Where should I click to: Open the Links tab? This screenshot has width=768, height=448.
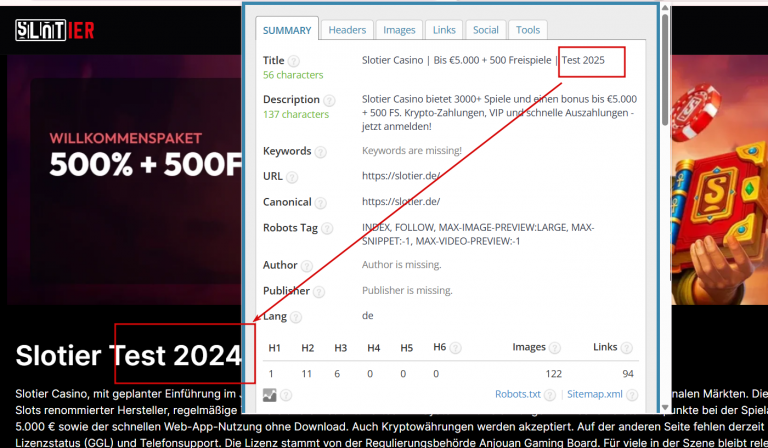click(444, 30)
